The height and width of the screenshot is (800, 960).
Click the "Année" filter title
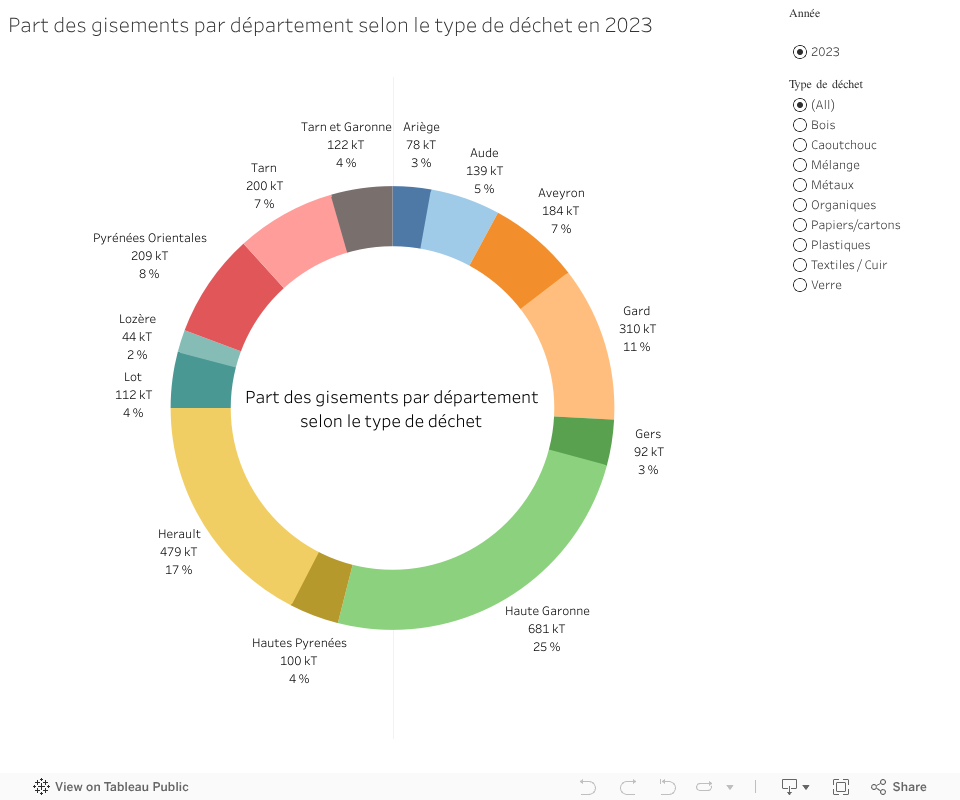pos(804,13)
